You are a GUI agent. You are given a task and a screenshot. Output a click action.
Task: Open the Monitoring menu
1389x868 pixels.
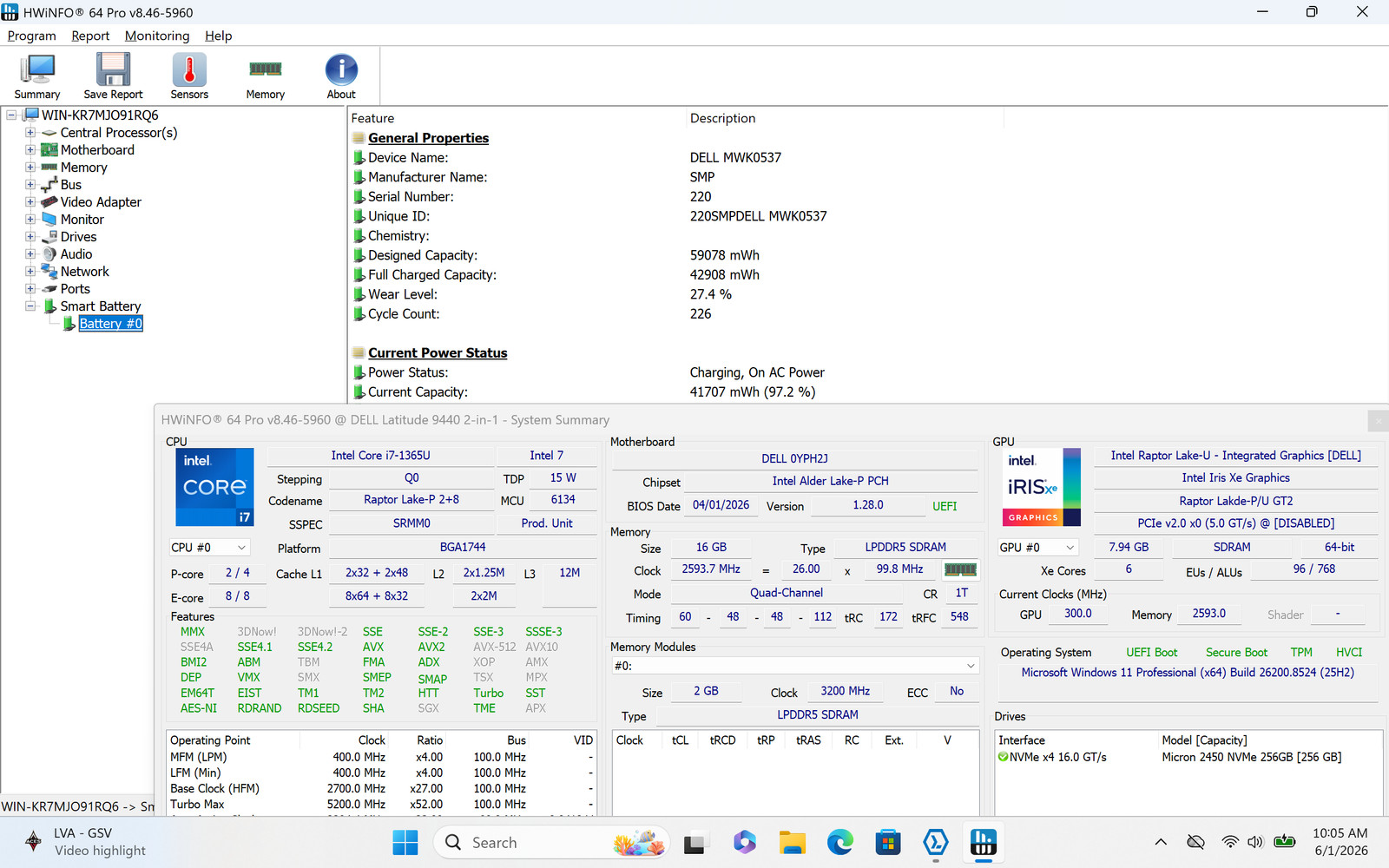[x=157, y=36]
